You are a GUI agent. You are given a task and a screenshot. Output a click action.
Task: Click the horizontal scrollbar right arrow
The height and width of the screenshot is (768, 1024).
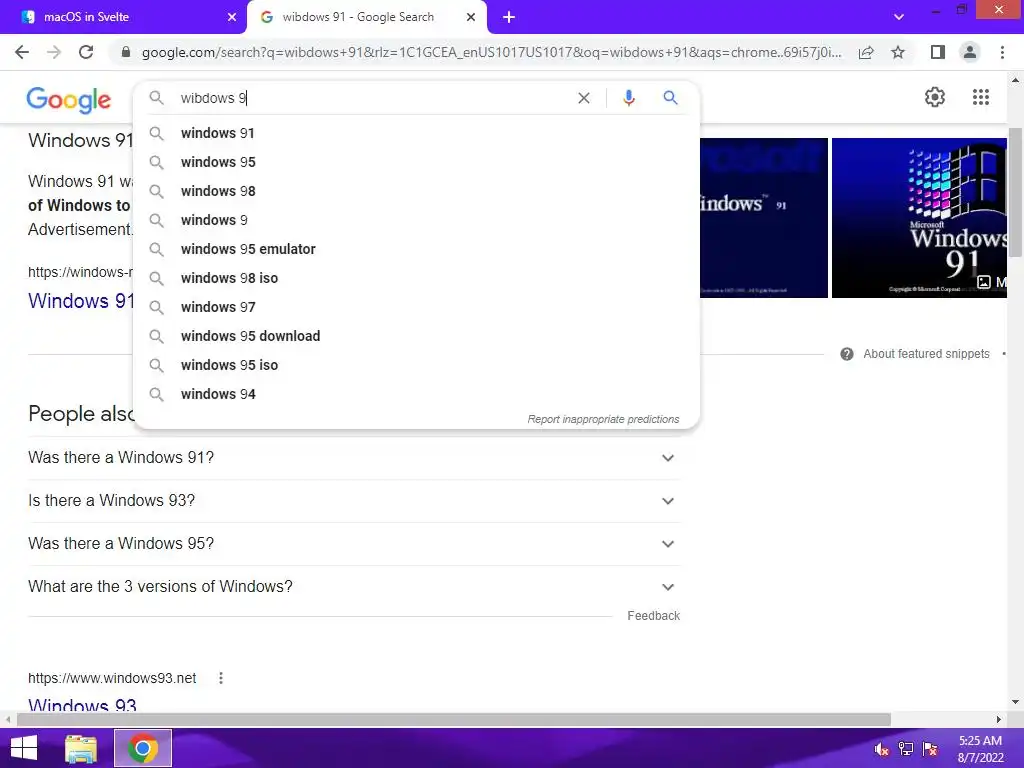click(999, 720)
